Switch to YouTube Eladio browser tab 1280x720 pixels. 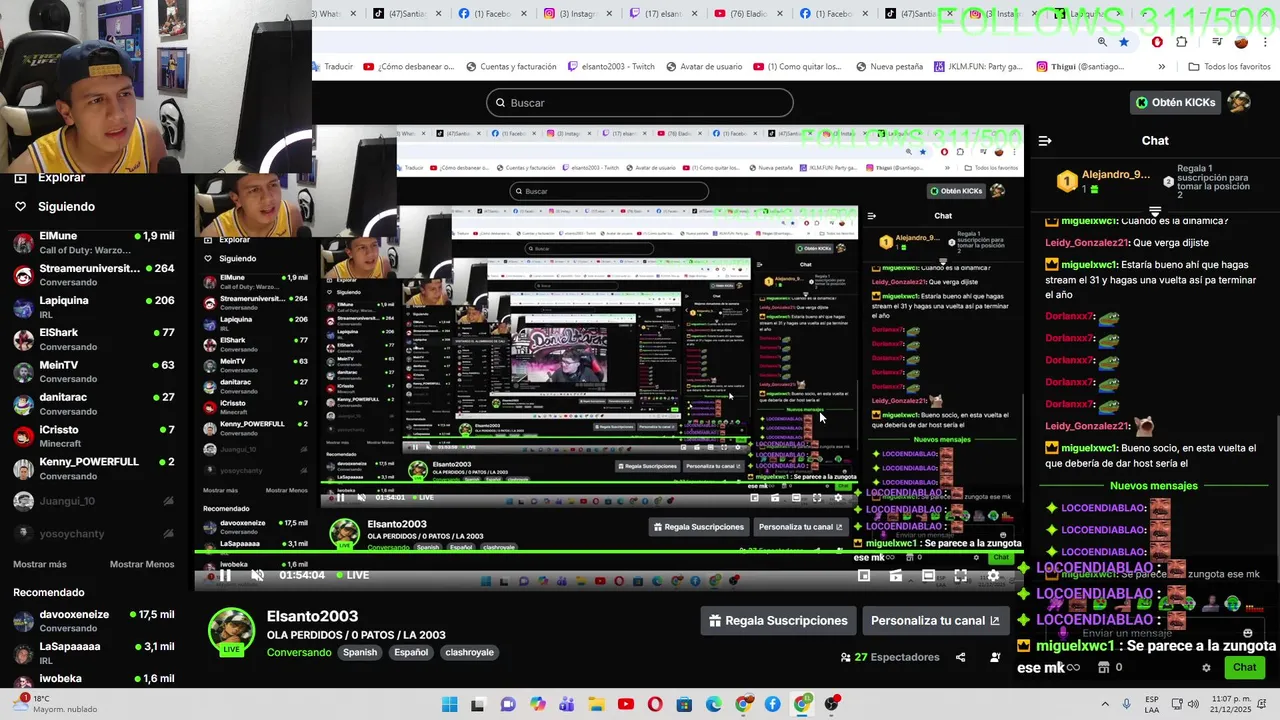click(x=750, y=14)
